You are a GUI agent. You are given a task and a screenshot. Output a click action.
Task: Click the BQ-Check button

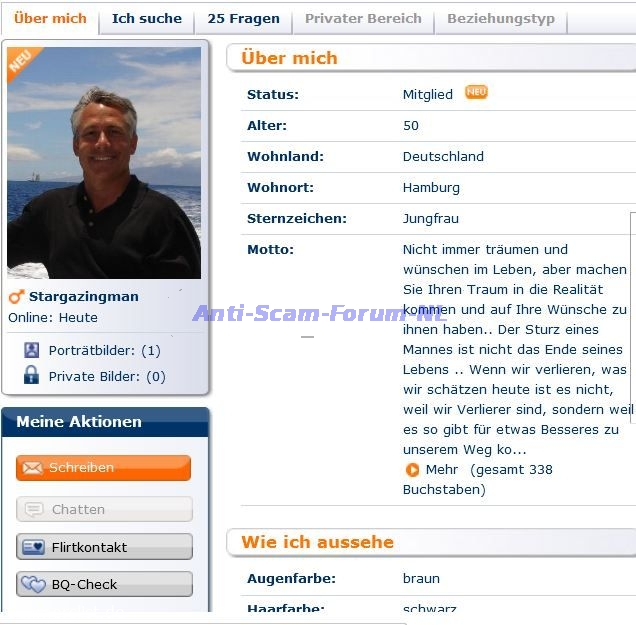104,584
